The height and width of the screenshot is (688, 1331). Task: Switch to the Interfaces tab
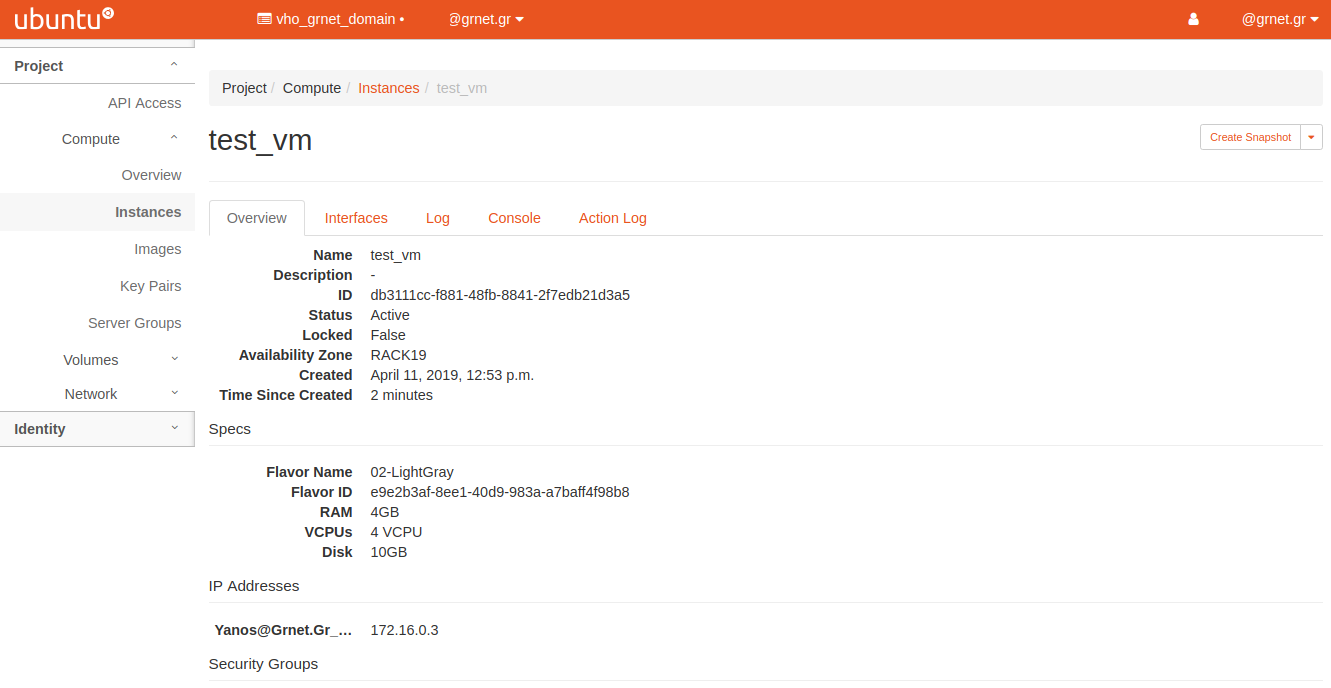click(356, 218)
